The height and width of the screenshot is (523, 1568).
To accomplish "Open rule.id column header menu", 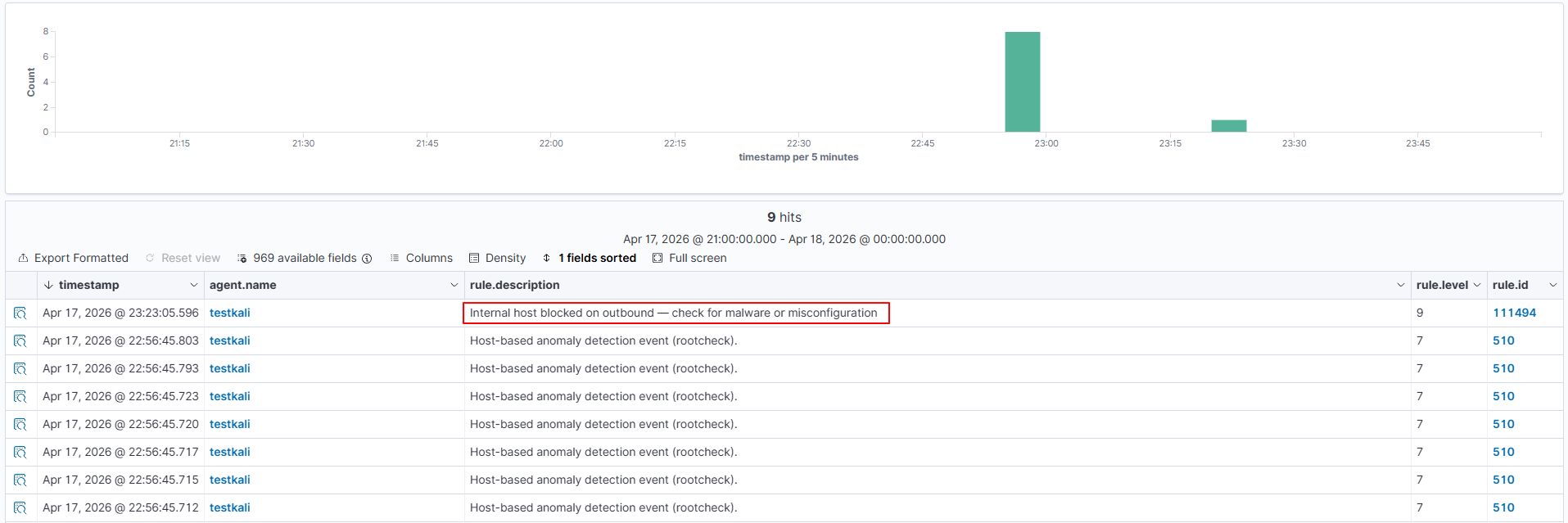I will [x=1552, y=286].
